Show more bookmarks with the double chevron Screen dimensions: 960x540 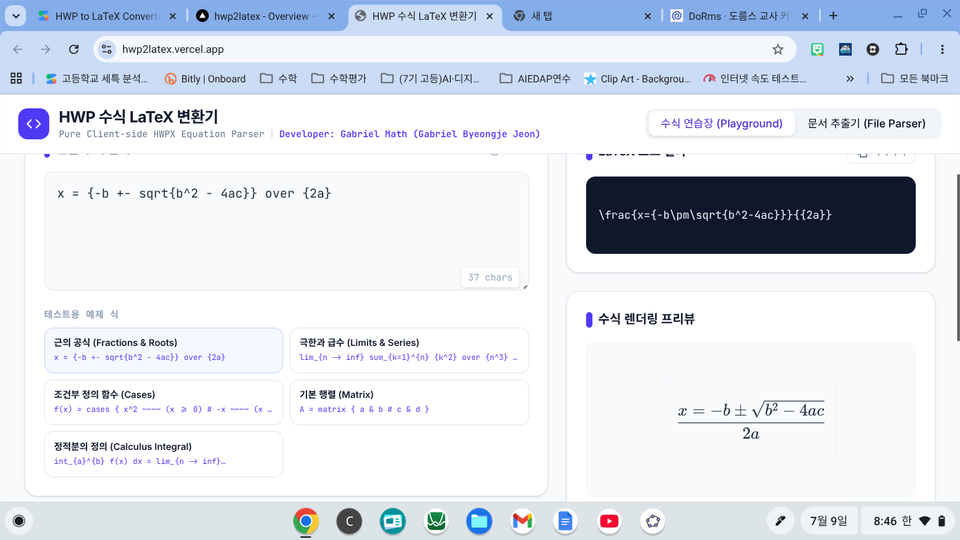tap(850, 78)
